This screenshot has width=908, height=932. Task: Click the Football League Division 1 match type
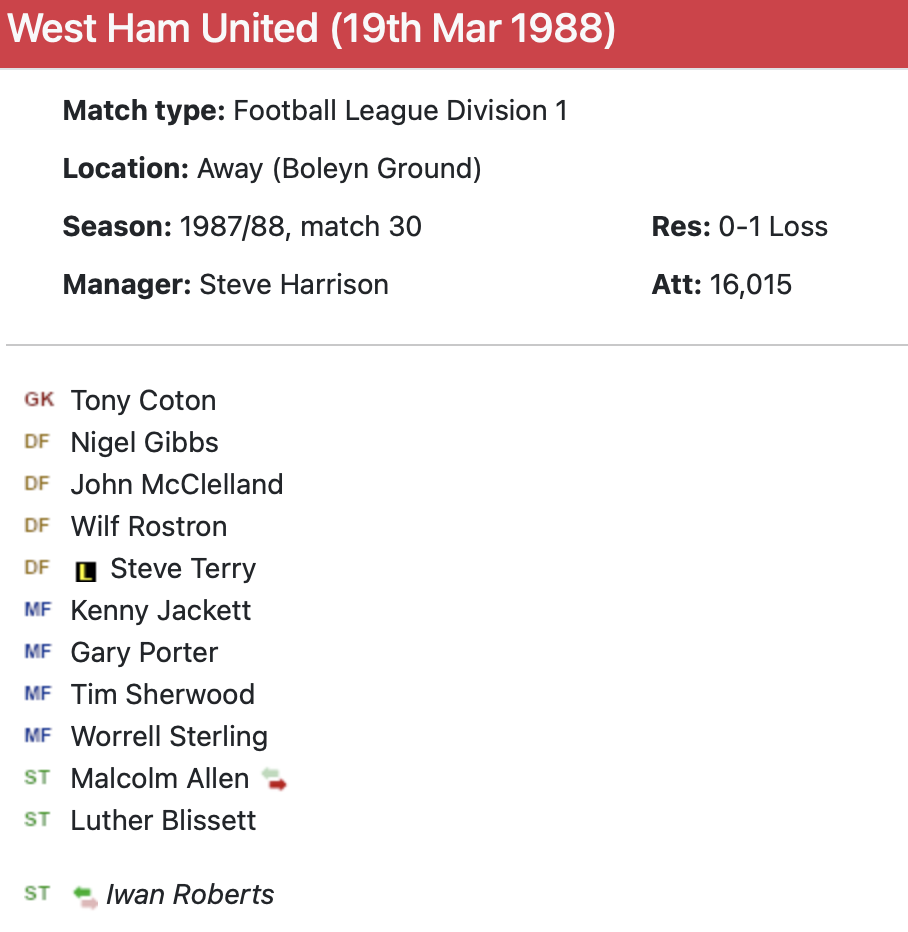(400, 111)
